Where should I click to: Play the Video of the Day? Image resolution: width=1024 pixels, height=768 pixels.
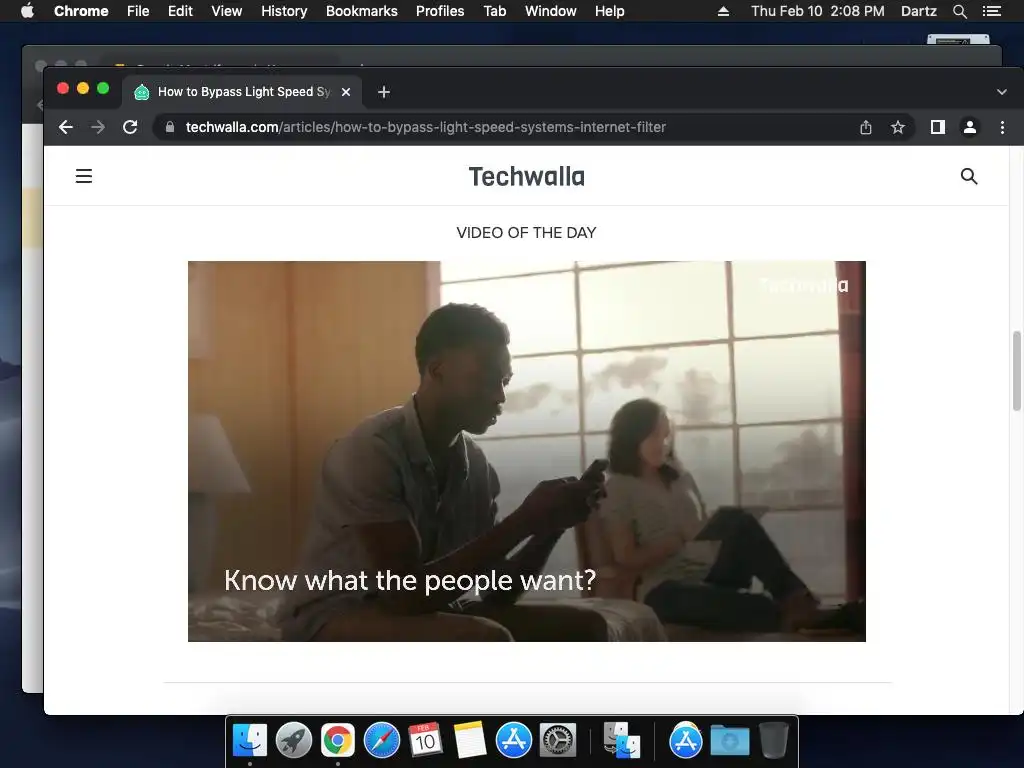526,451
